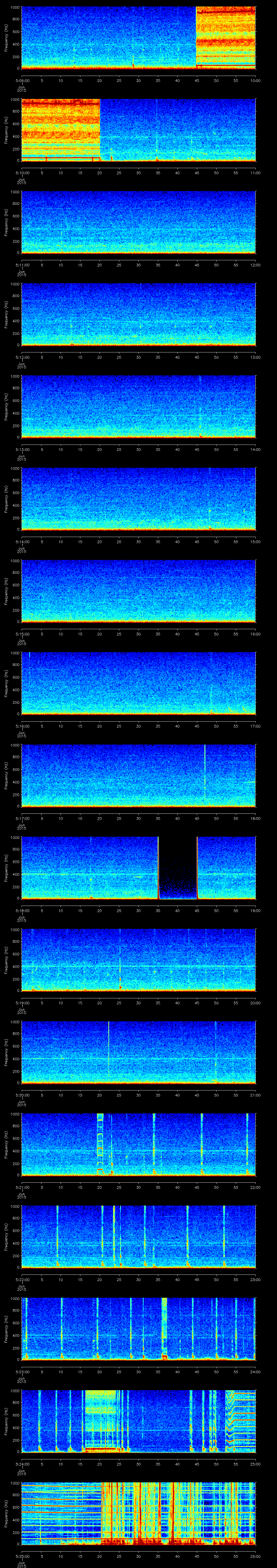Click the '10:00' end time label
This screenshot has height=1568, width=277.
(255, 80)
